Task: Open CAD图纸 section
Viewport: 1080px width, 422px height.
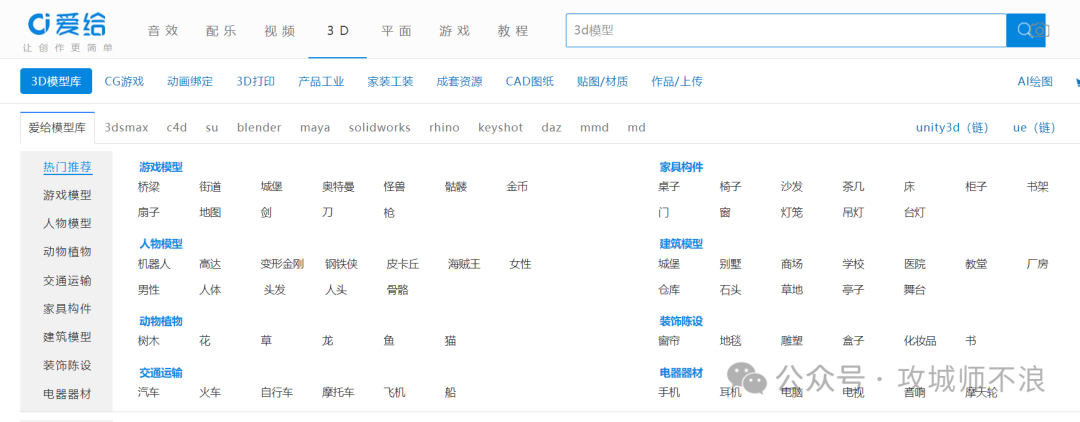Action: click(x=530, y=81)
